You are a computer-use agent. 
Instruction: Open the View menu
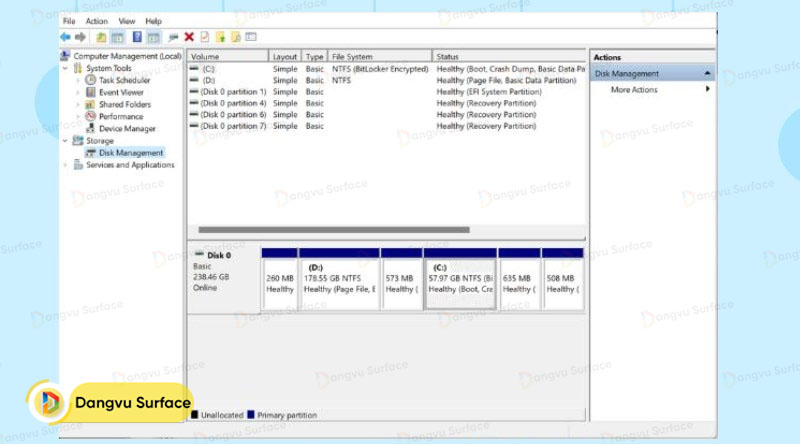click(127, 21)
